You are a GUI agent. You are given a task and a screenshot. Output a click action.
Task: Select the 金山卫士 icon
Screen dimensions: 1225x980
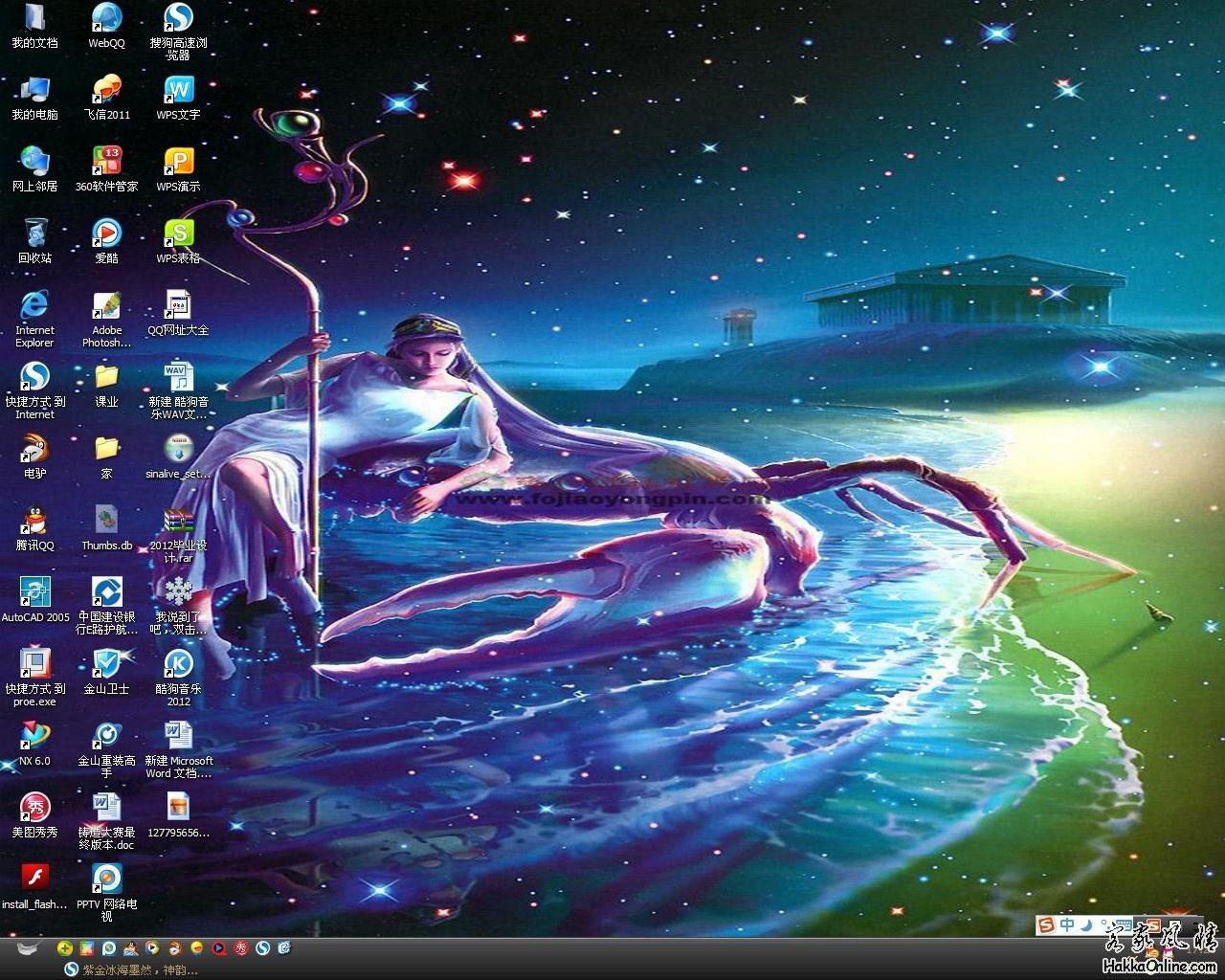[106, 672]
